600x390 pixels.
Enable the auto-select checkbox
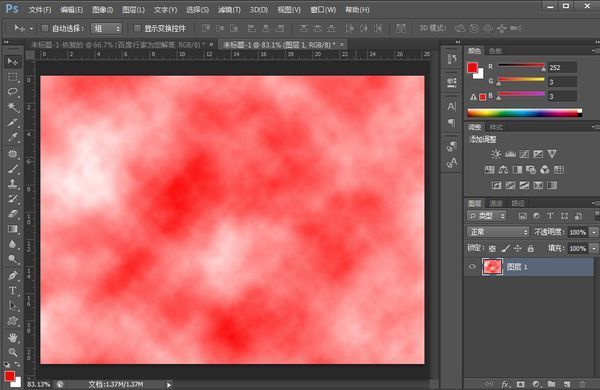point(45,28)
